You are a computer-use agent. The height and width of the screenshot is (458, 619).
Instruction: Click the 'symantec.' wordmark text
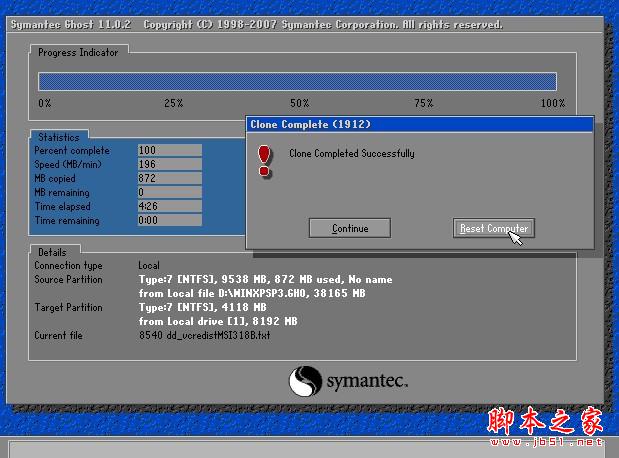pyautogui.click(x=367, y=381)
